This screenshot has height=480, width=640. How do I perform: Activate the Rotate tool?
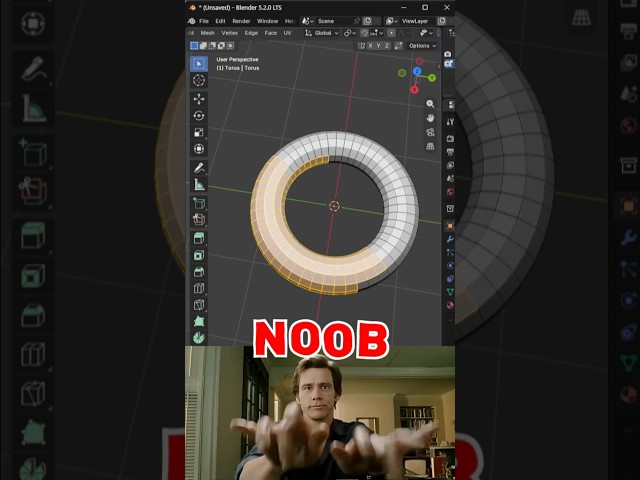199,116
